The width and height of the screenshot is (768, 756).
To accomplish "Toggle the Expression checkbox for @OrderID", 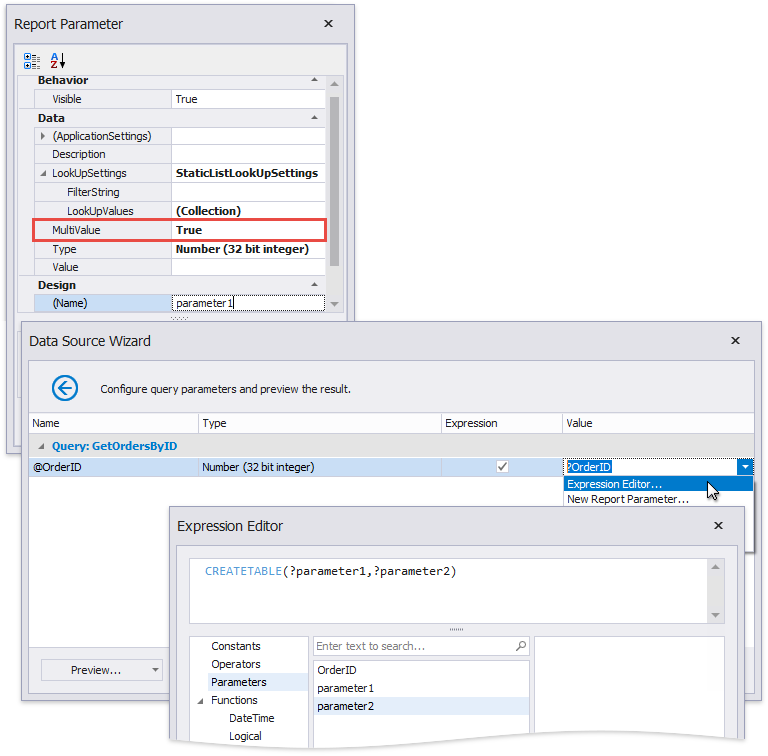I will pos(502,467).
